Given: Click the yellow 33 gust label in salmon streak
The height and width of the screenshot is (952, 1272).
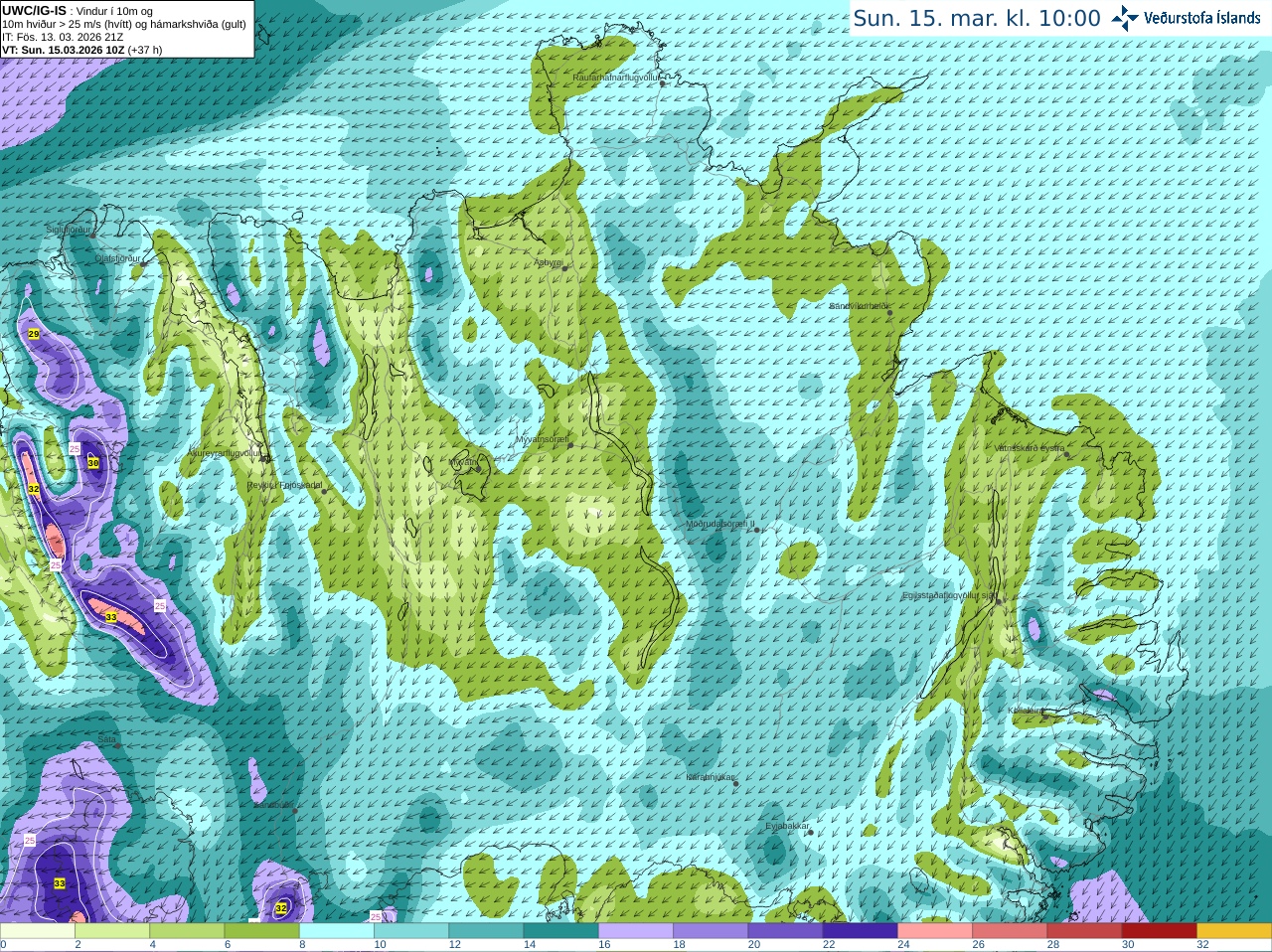Looking at the screenshot, I should (110, 618).
